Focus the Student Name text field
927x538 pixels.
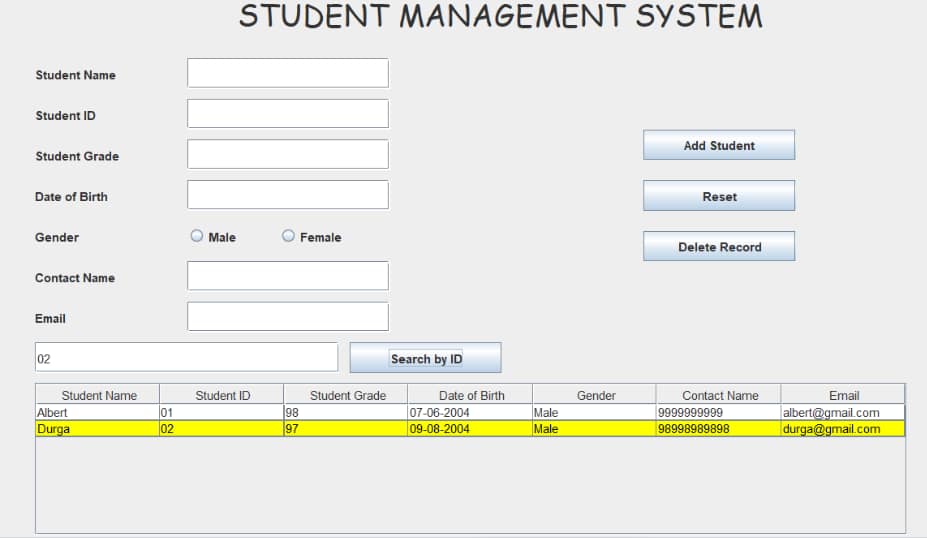[x=287, y=73]
